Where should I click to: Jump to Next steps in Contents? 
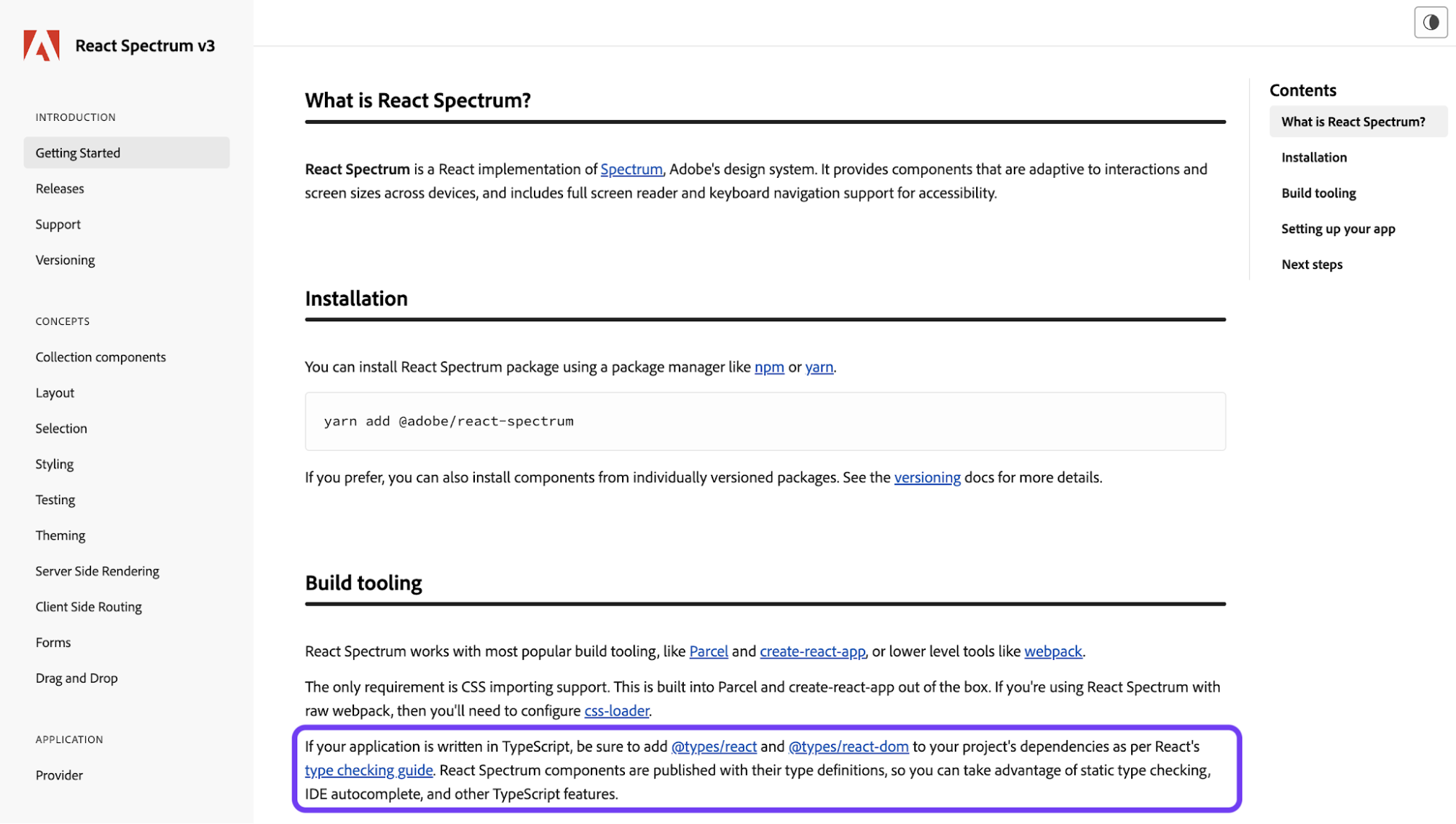tap(1312, 264)
